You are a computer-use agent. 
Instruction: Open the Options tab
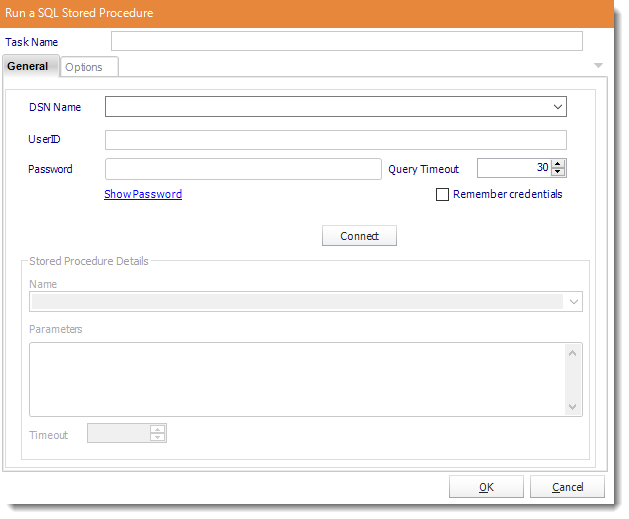[x=89, y=67]
